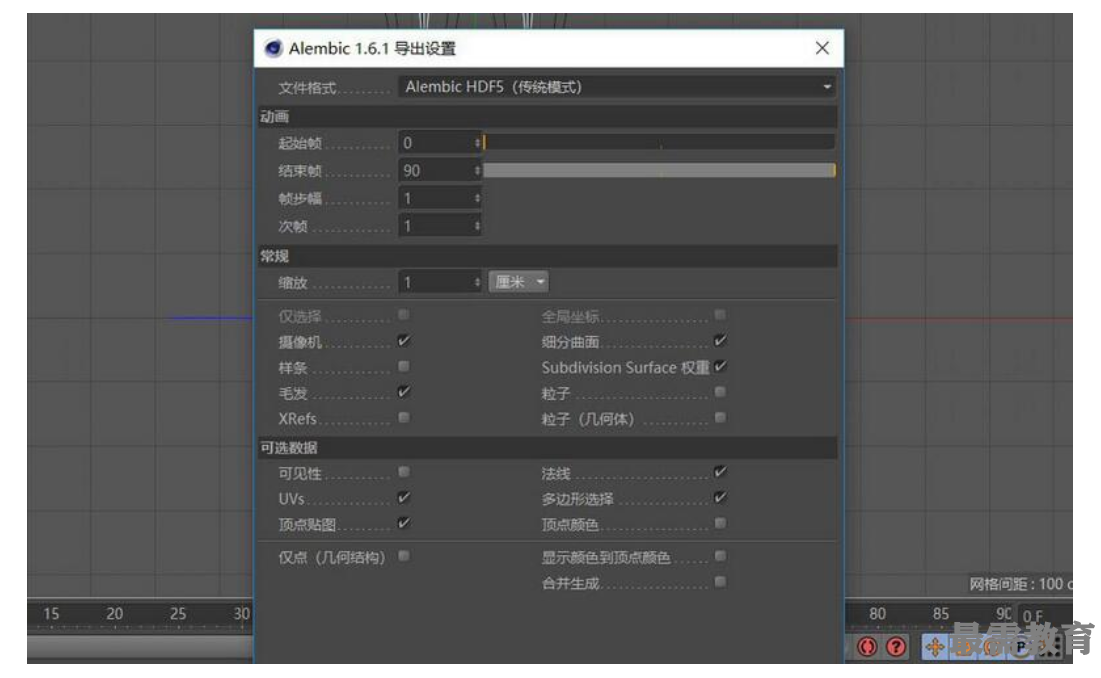The height and width of the screenshot is (678, 1101).
Task: Uncheck Subdivision Surface 权重 checkbox
Action: (x=720, y=366)
